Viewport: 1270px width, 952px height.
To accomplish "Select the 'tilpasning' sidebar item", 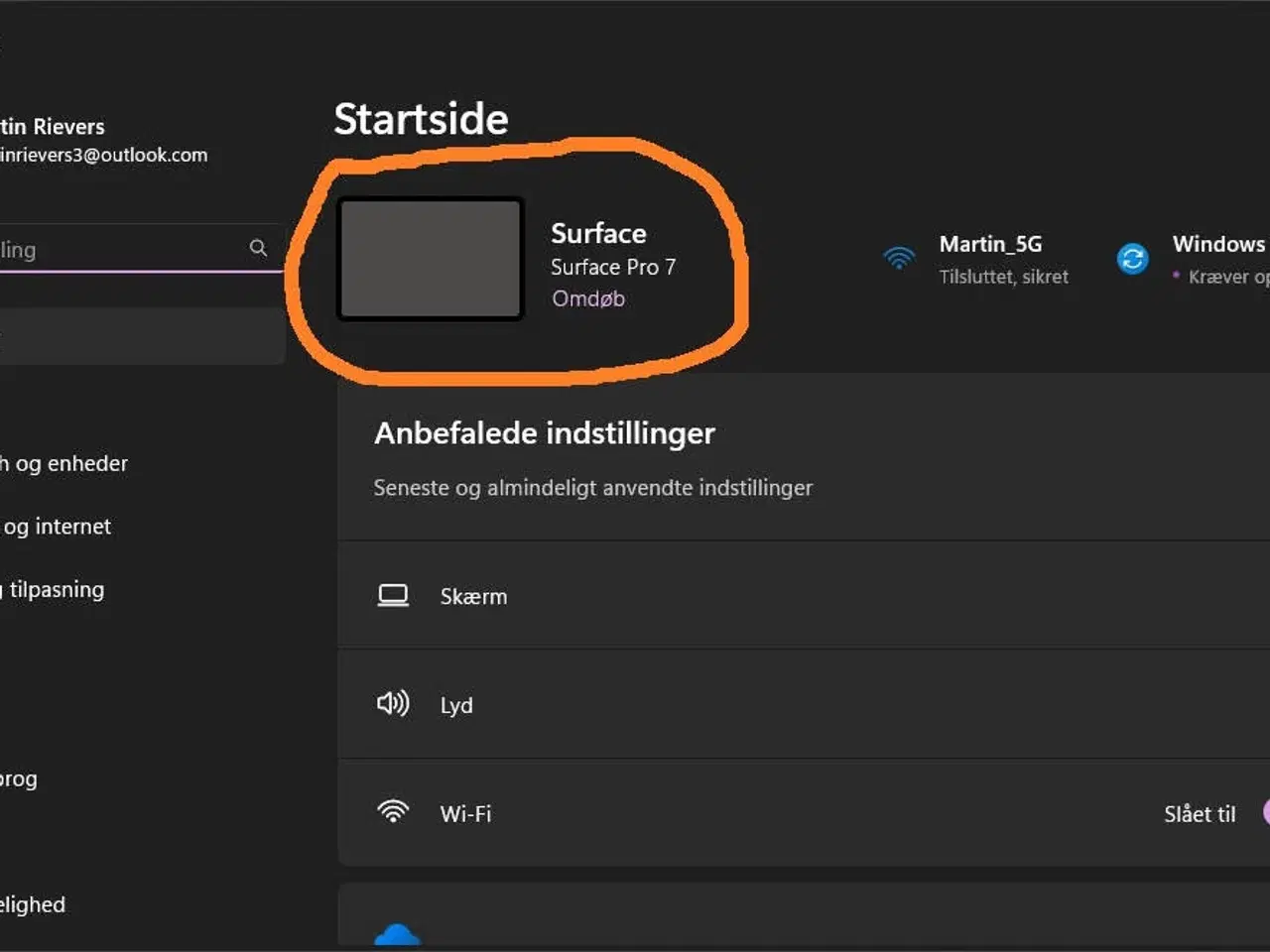I will [54, 589].
